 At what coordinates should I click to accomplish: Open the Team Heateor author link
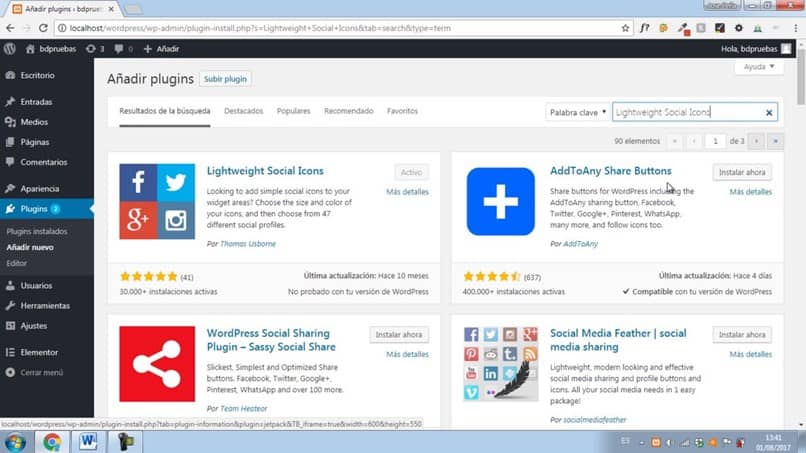click(x=244, y=409)
